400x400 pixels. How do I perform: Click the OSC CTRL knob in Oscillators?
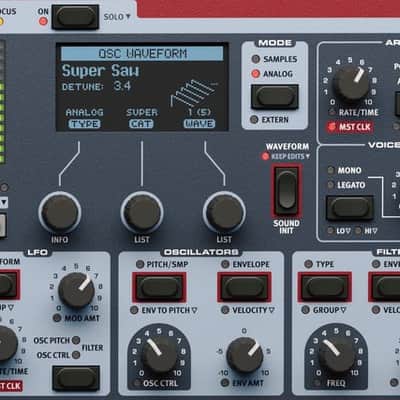(160, 355)
